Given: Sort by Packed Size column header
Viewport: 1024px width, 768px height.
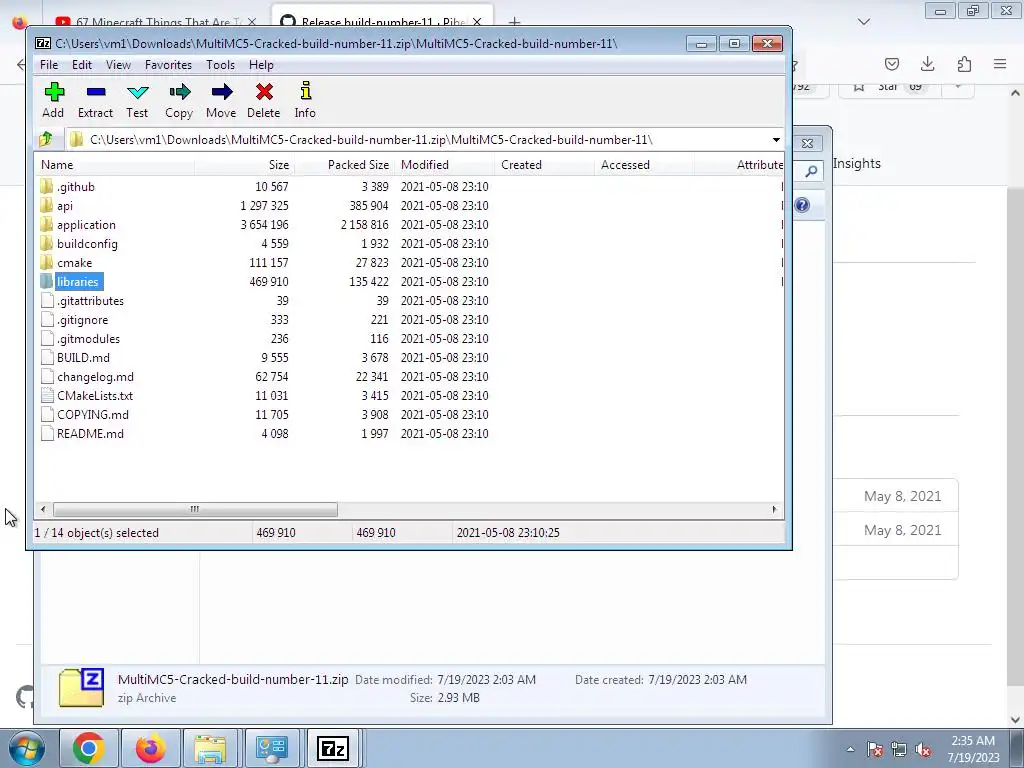Looking at the screenshot, I should coord(344,165).
